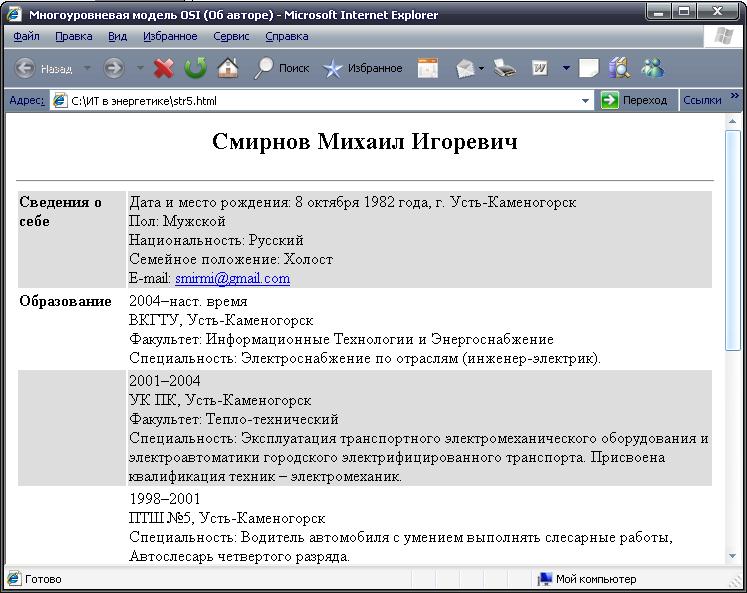Click the Internet Explorer title bar icon
This screenshot has height=593, width=747.
pyautogui.click(x=14, y=14)
